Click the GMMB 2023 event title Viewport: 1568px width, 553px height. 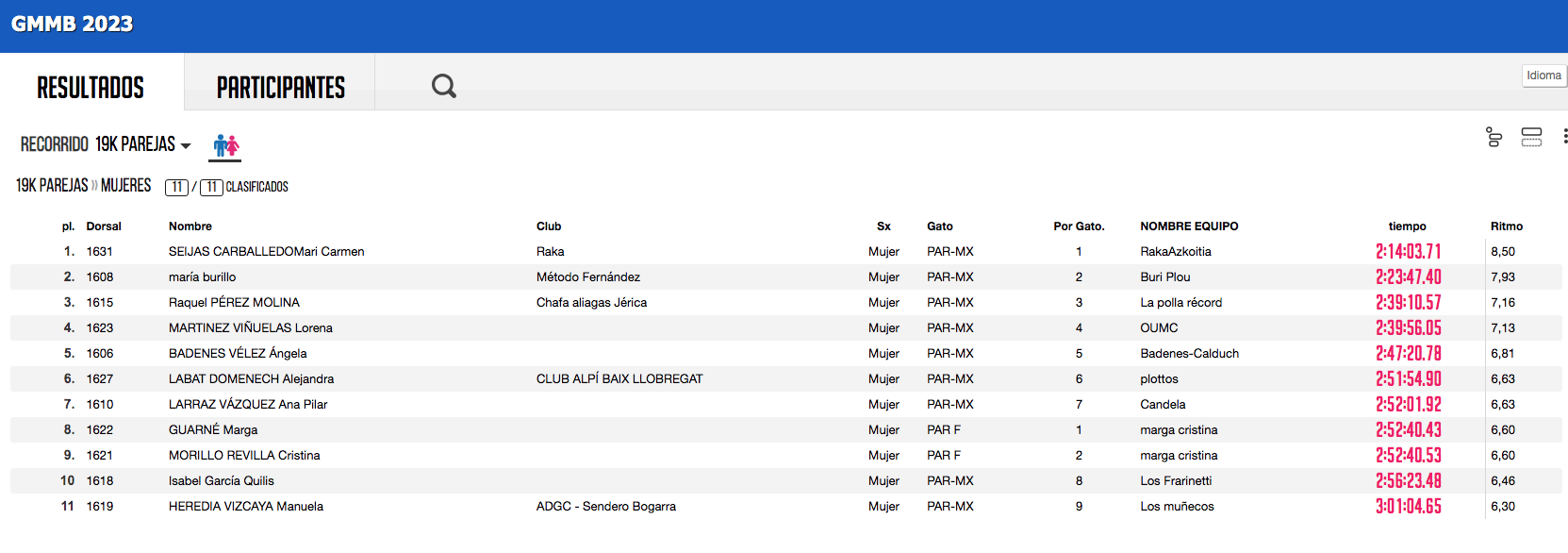pyautogui.click(x=72, y=25)
